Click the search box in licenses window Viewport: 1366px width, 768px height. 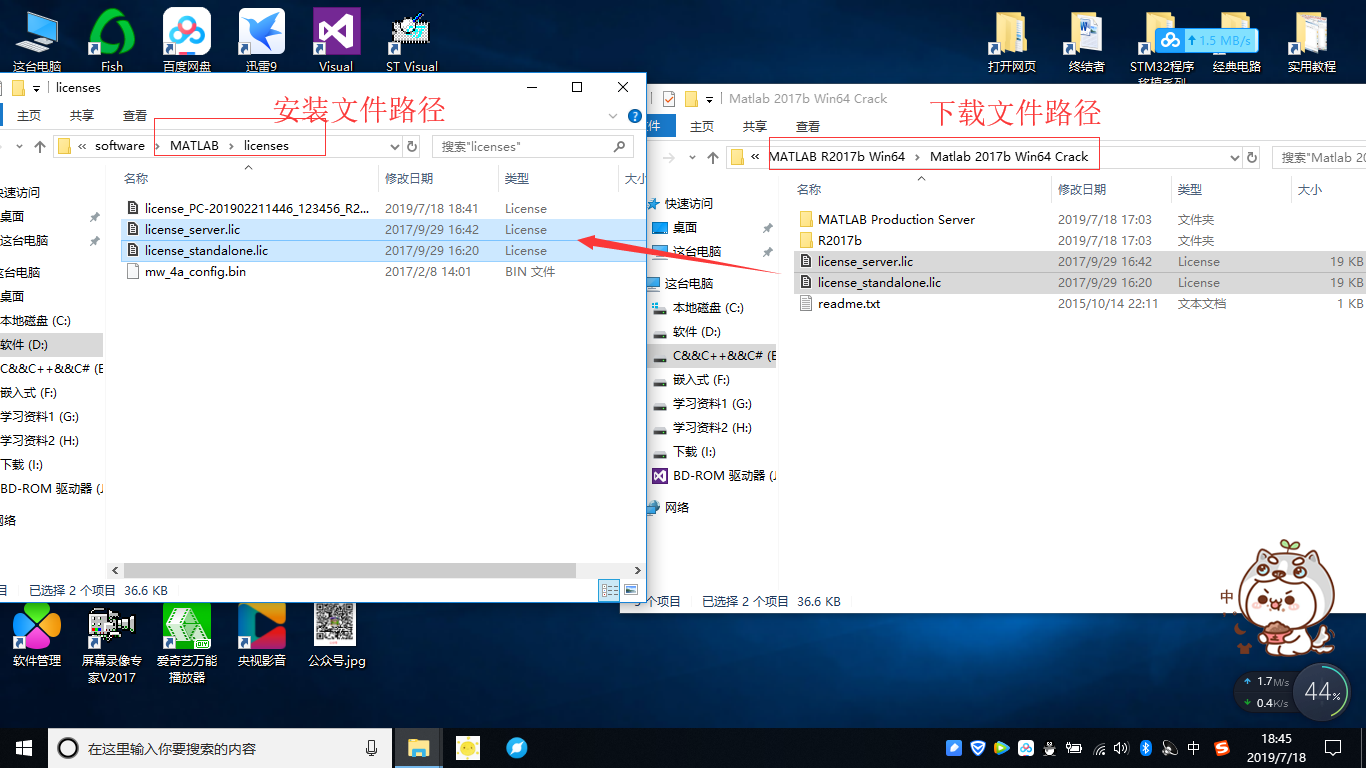533,146
